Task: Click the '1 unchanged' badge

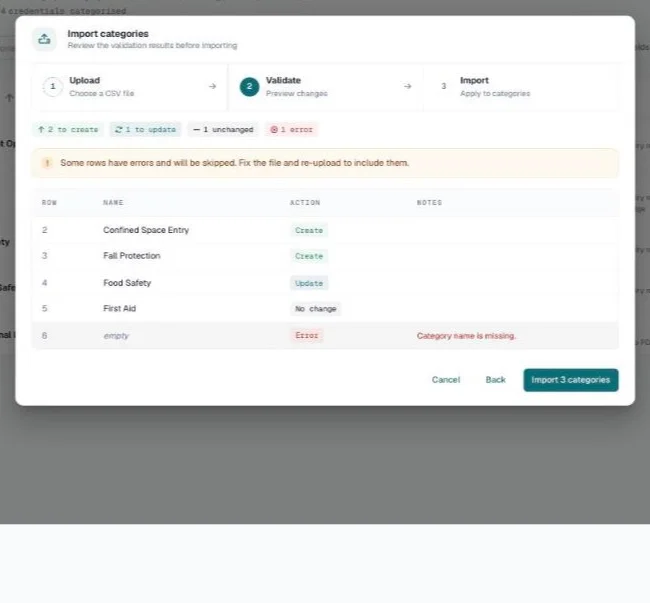Action: (223, 129)
